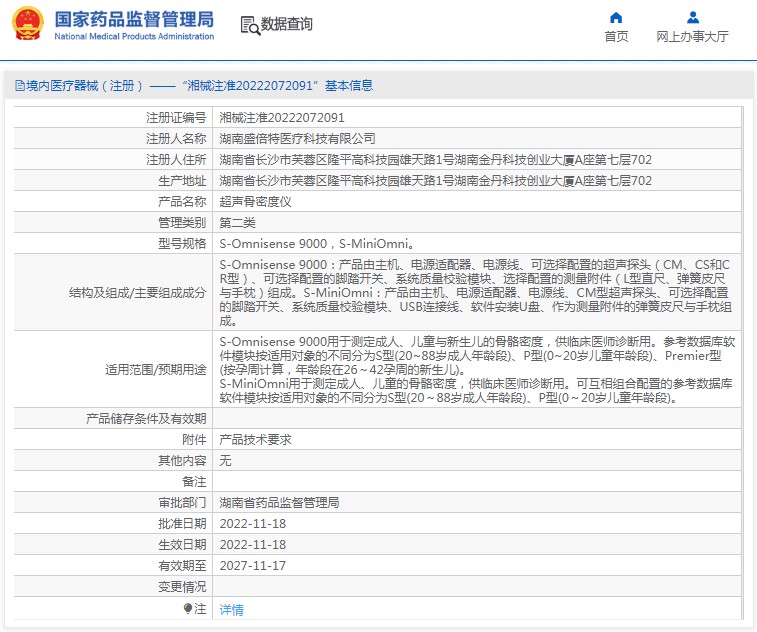Screen dimensions: 757x632
Task: Click the 数据查询 header text
Action: click(286, 24)
